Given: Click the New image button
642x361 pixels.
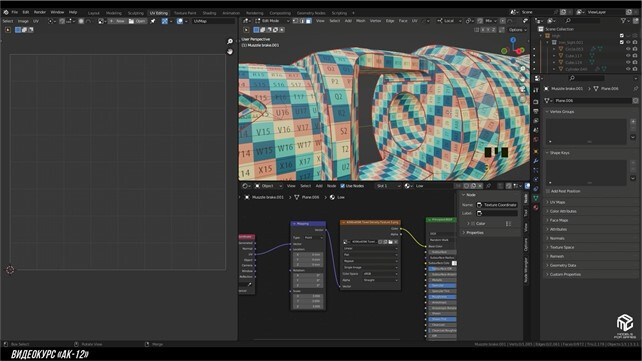Looking at the screenshot, I should pyautogui.click(x=118, y=21).
